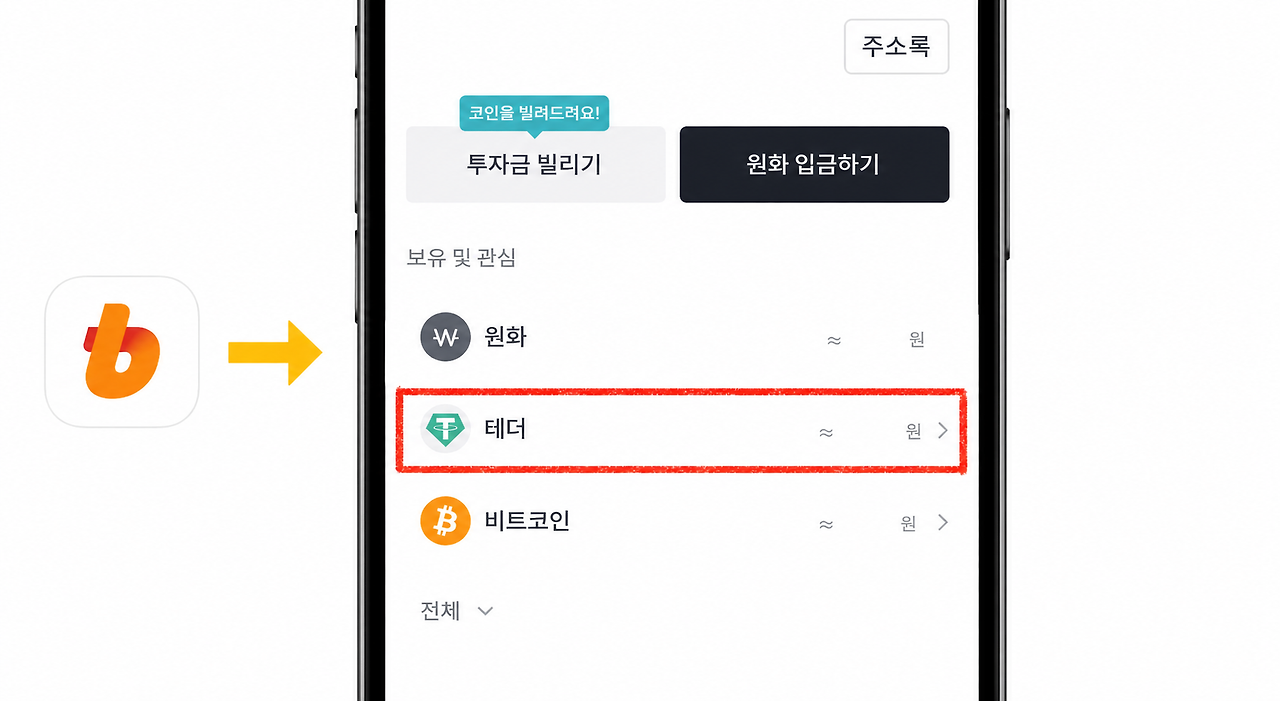Select the 비트코인 asset label
1280x701 pixels.
pos(527,521)
